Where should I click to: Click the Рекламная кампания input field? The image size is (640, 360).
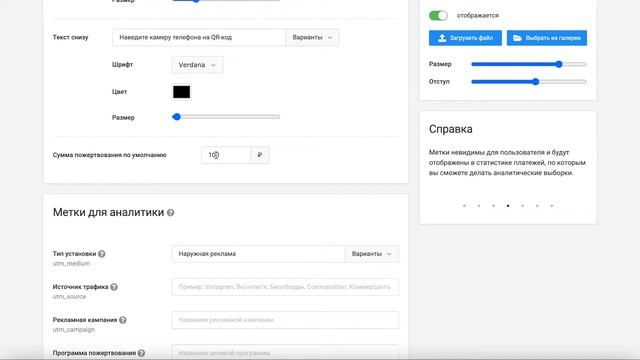pyautogui.click(x=285, y=320)
